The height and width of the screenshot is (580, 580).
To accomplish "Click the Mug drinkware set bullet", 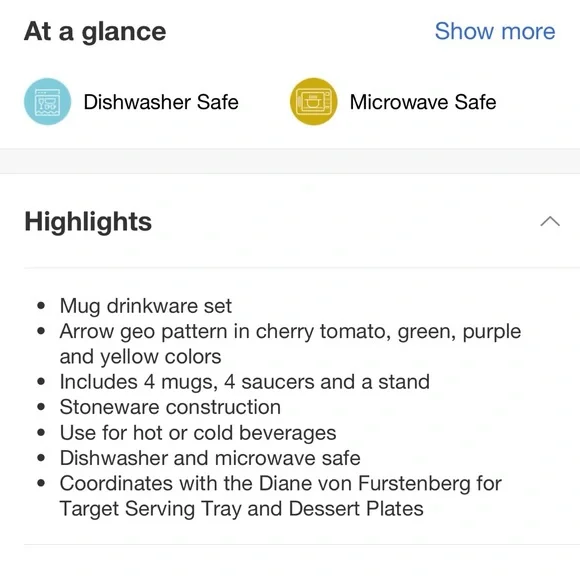I will (x=146, y=306).
